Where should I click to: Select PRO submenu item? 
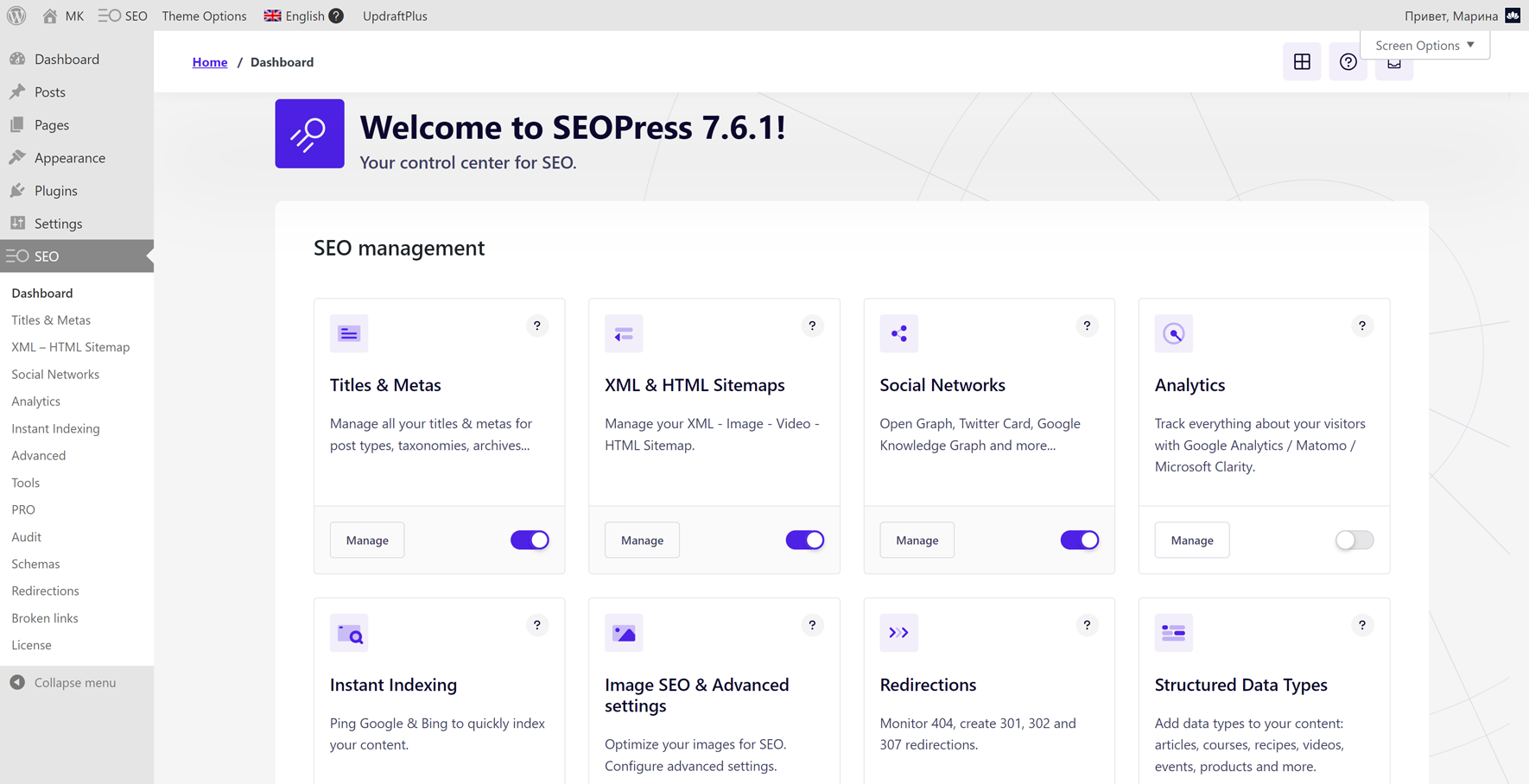[x=23, y=509]
